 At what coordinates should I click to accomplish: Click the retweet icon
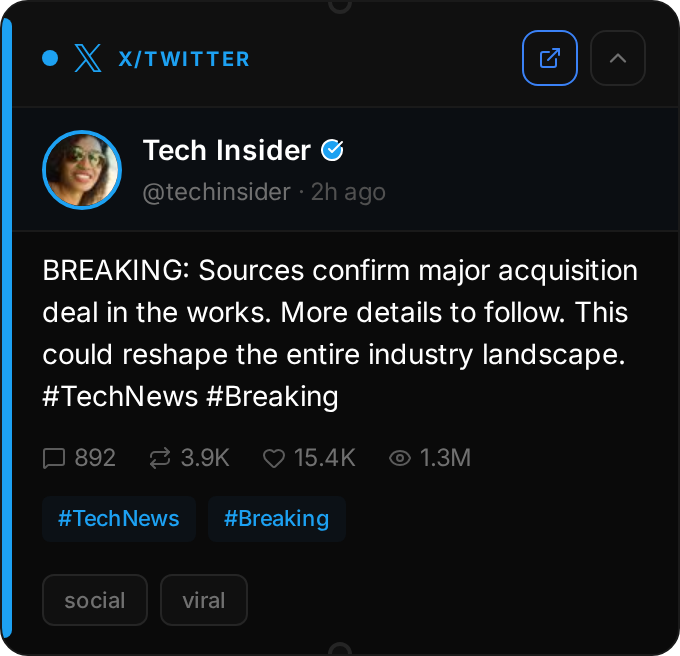coord(159,459)
